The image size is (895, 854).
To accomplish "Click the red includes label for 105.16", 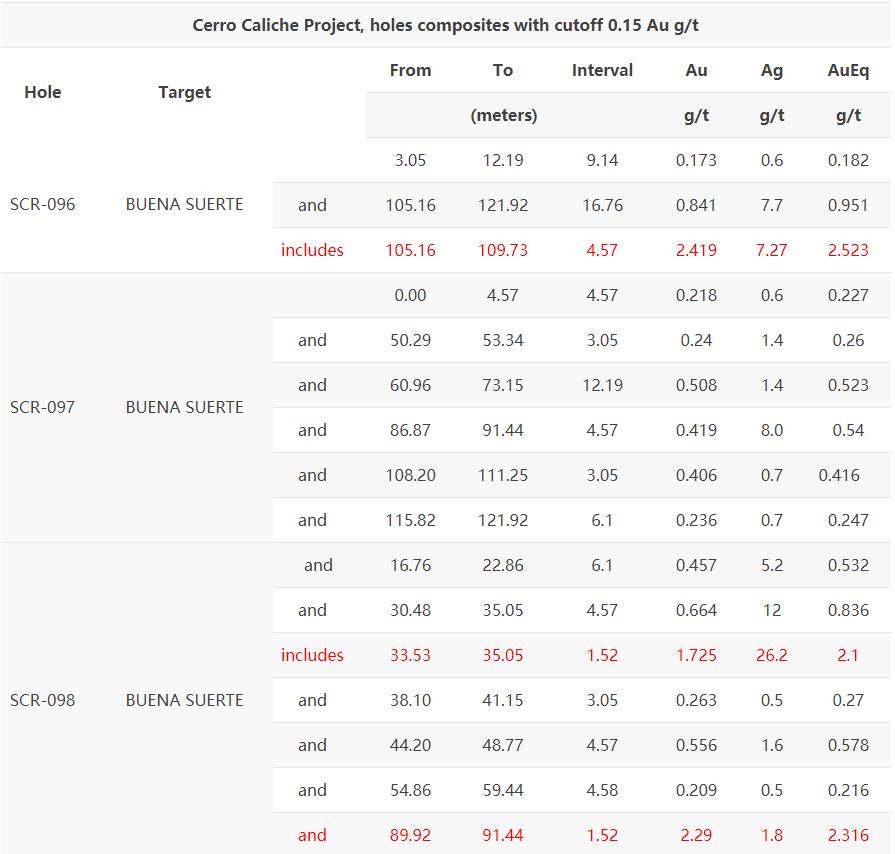I will (x=312, y=250).
